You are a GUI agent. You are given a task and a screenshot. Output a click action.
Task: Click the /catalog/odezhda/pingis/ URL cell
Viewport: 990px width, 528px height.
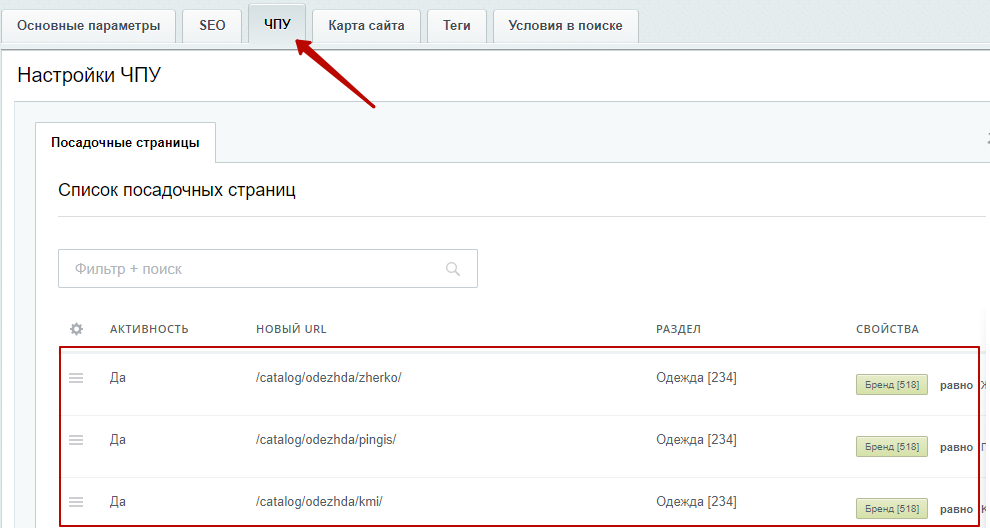(x=326, y=439)
